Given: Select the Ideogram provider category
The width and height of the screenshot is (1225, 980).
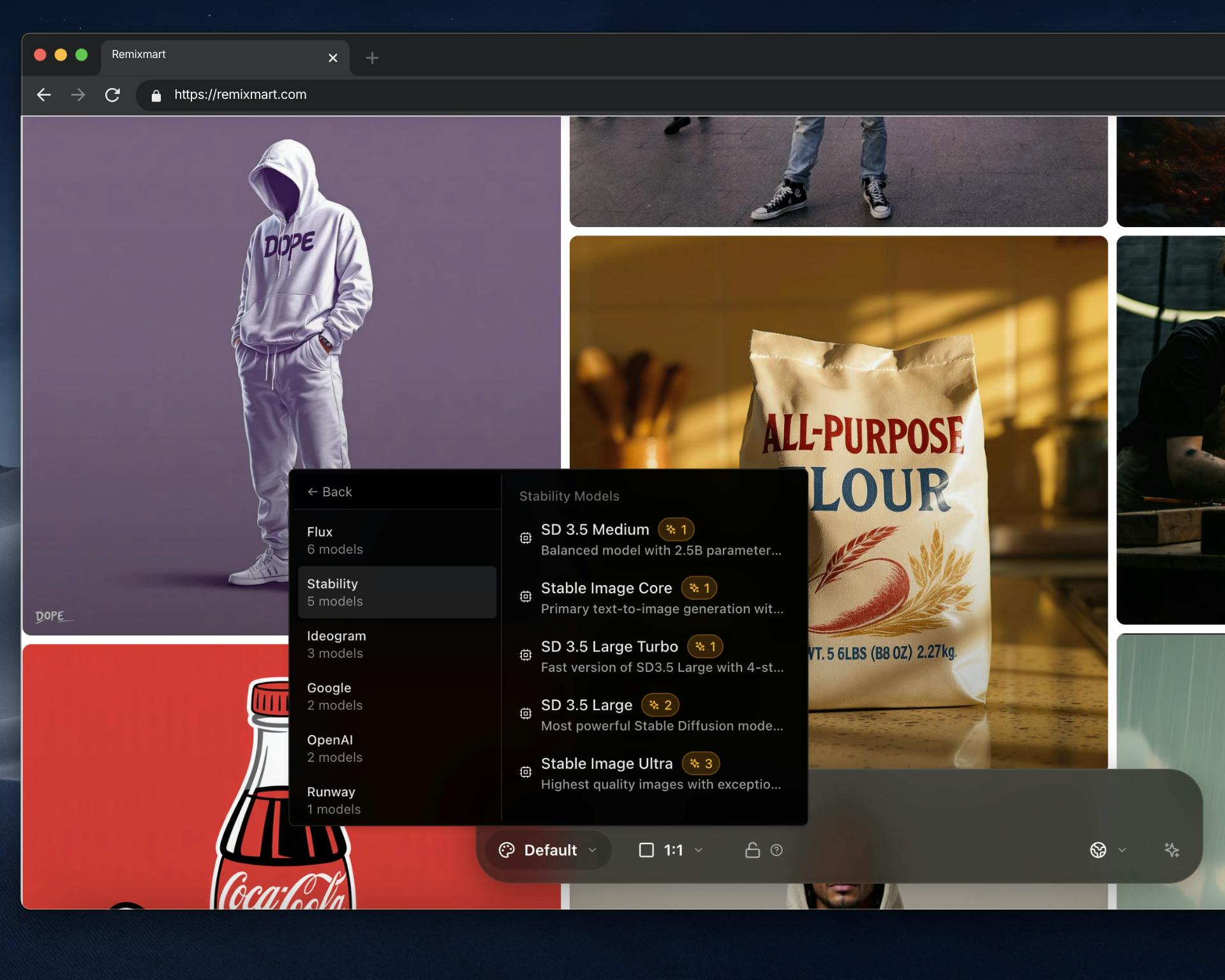Looking at the screenshot, I should (397, 644).
